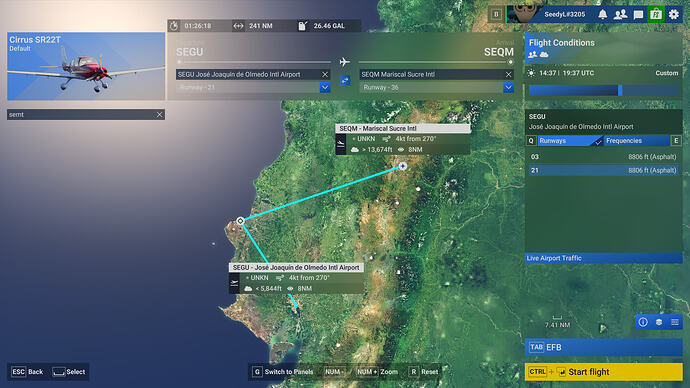690x388 pixels.
Task: Expand the departure Runway - 21 dropdown
Action: click(x=325, y=87)
